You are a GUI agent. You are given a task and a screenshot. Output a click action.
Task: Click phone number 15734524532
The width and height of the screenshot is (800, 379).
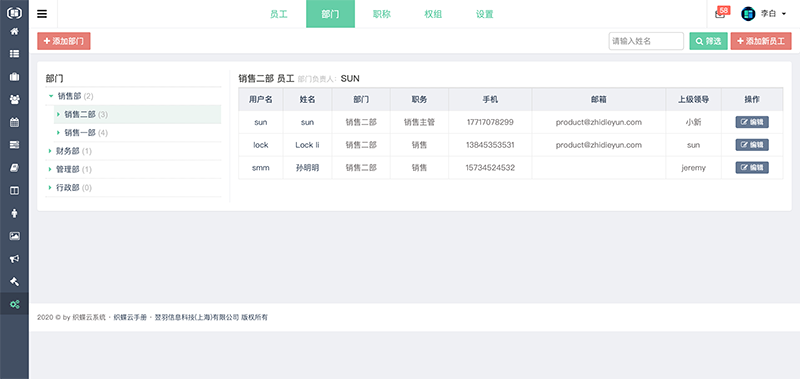click(490, 167)
